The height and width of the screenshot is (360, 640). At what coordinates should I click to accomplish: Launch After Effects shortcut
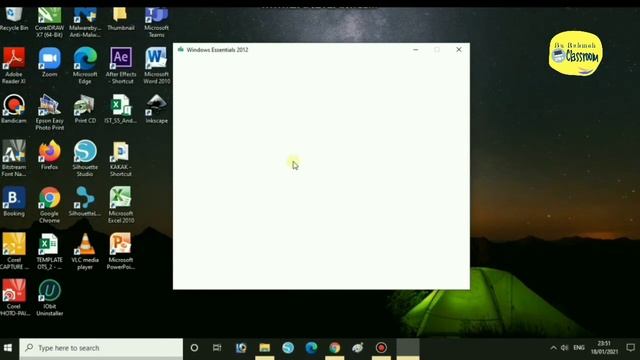[121, 65]
